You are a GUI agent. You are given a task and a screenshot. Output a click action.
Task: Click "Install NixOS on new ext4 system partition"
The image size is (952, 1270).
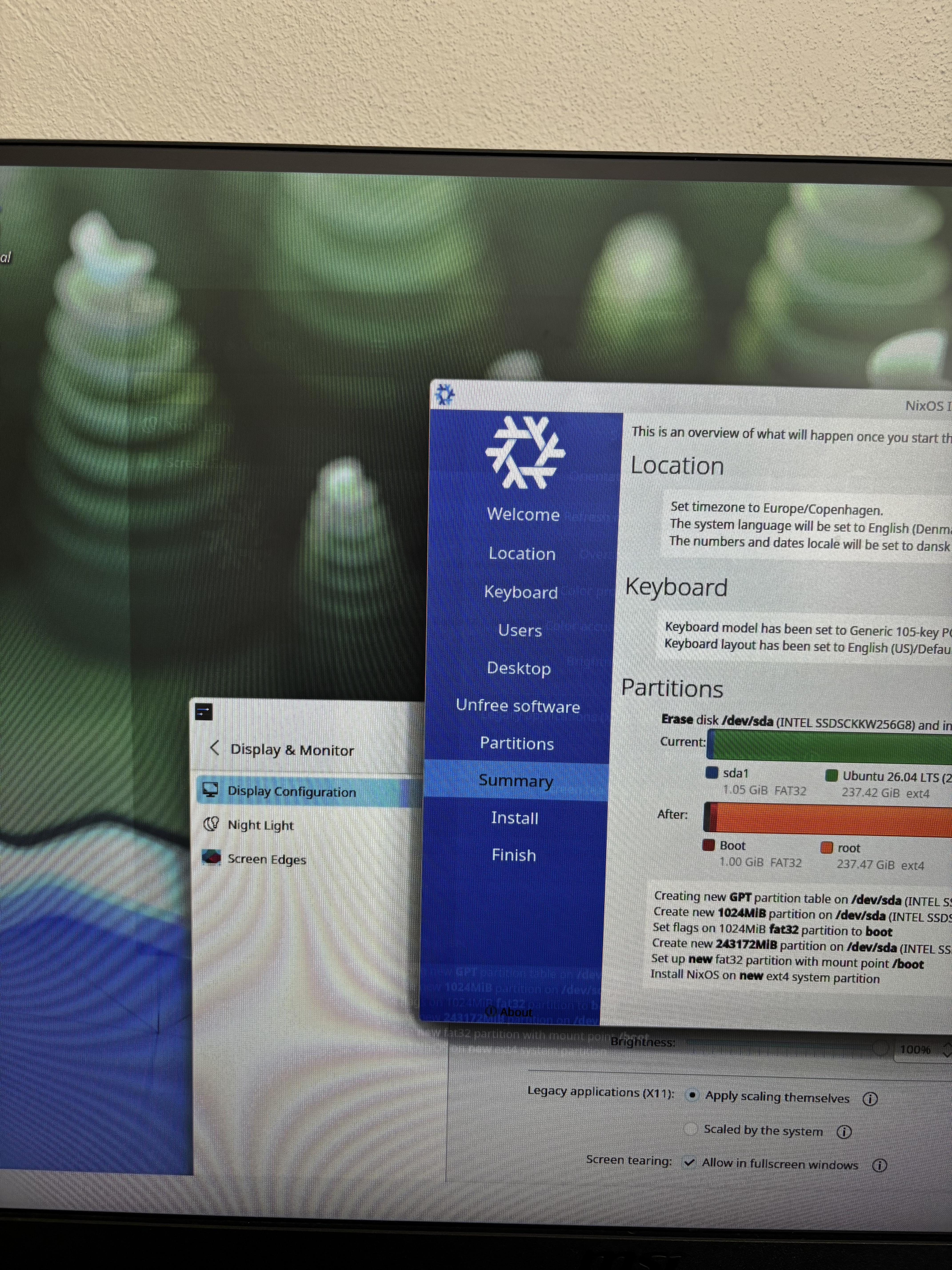[x=765, y=976]
